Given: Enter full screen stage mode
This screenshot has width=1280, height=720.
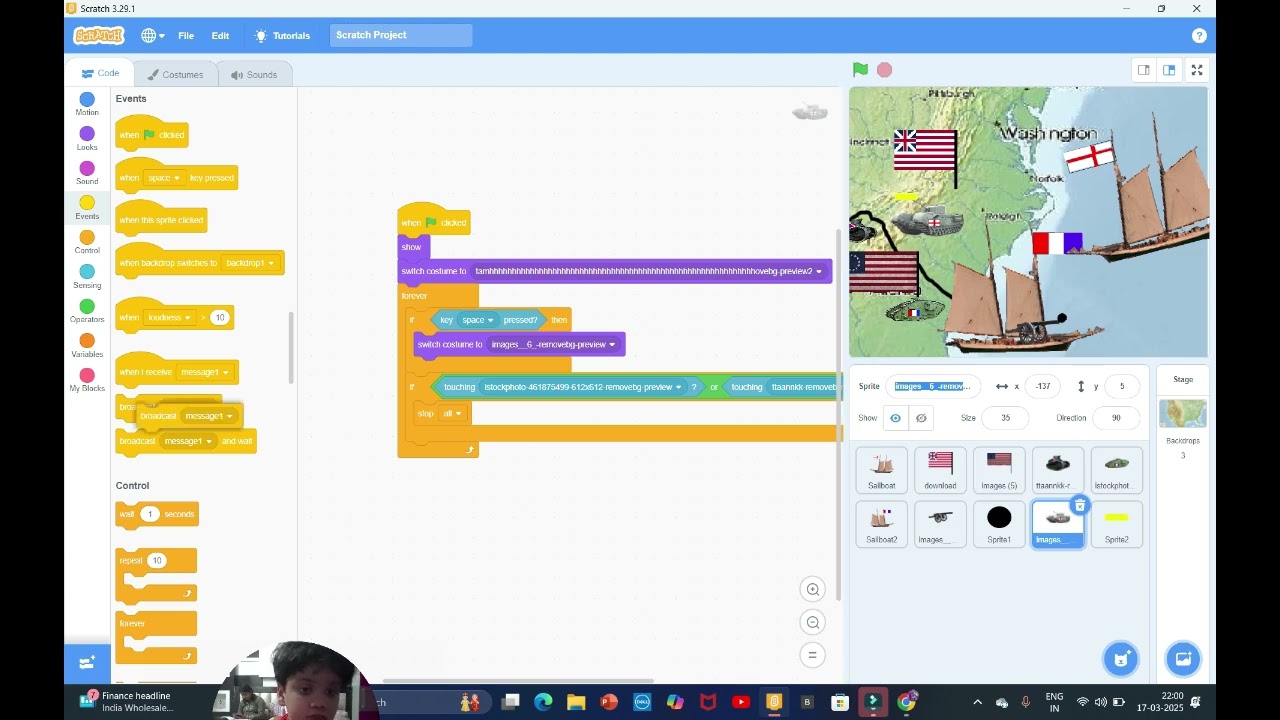Looking at the screenshot, I should [x=1197, y=70].
